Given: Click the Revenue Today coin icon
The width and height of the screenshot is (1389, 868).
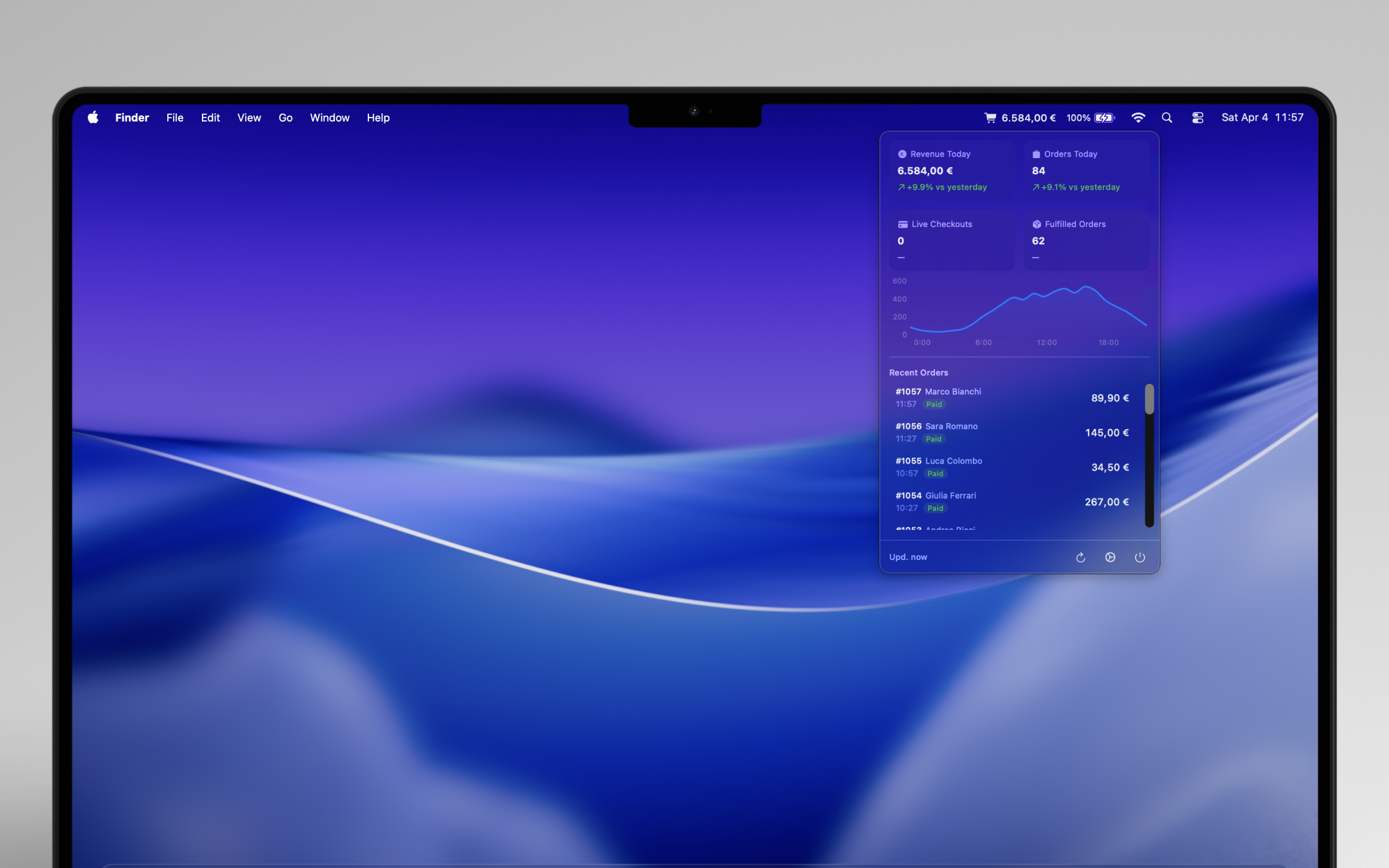Looking at the screenshot, I should (902, 154).
